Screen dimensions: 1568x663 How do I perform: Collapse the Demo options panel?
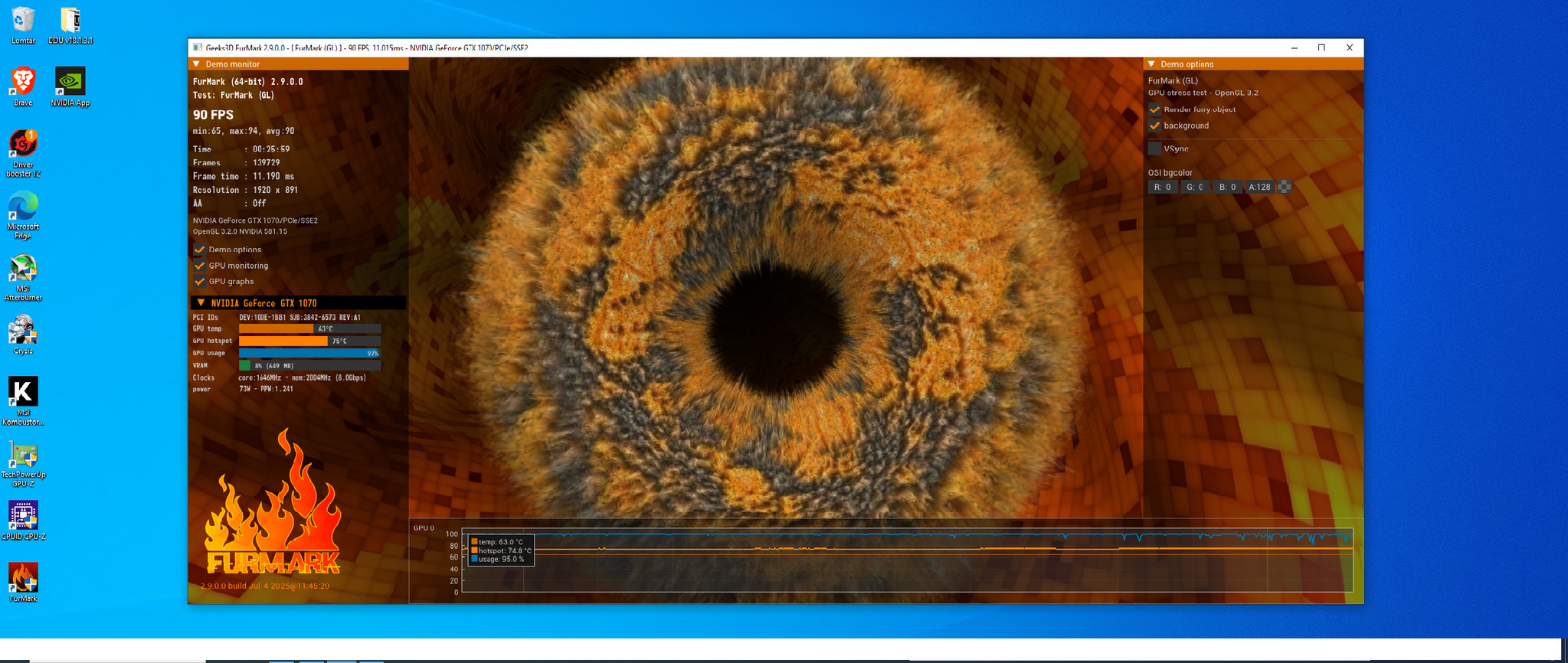coord(1151,64)
